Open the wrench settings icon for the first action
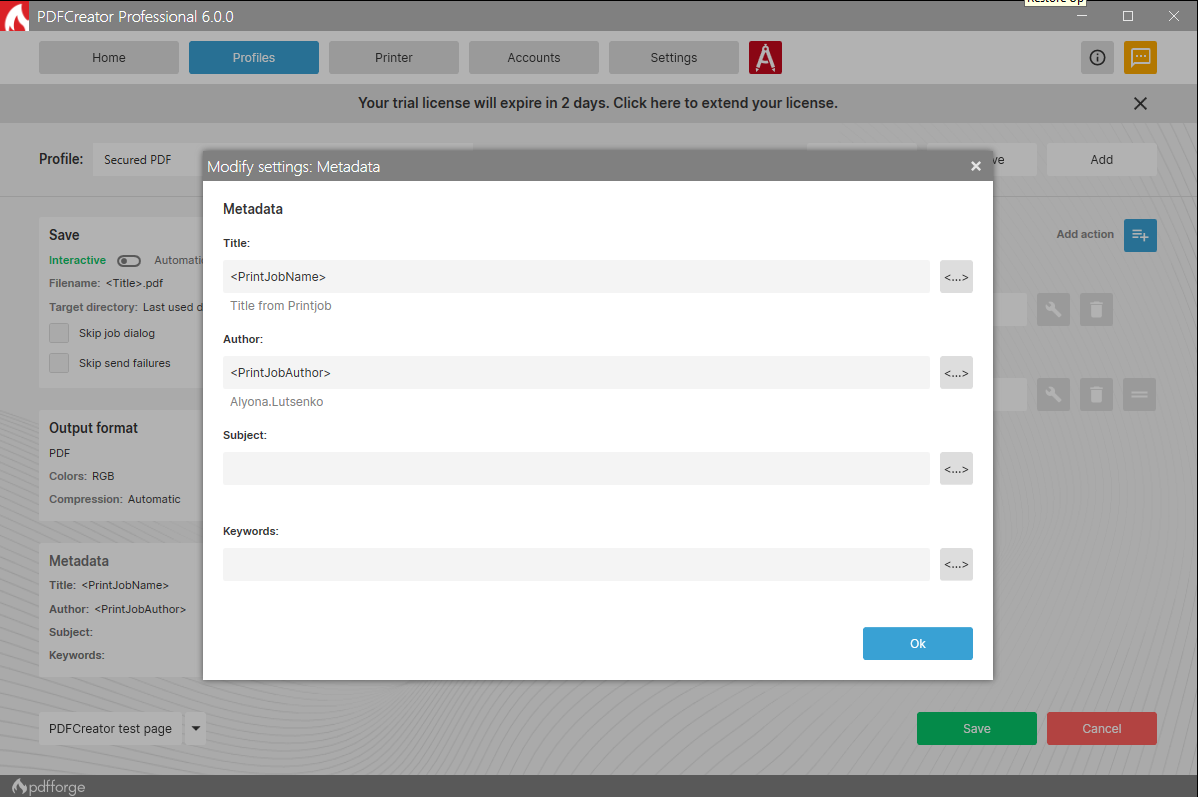Image resolution: width=1198 pixels, height=797 pixels. [1053, 309]
